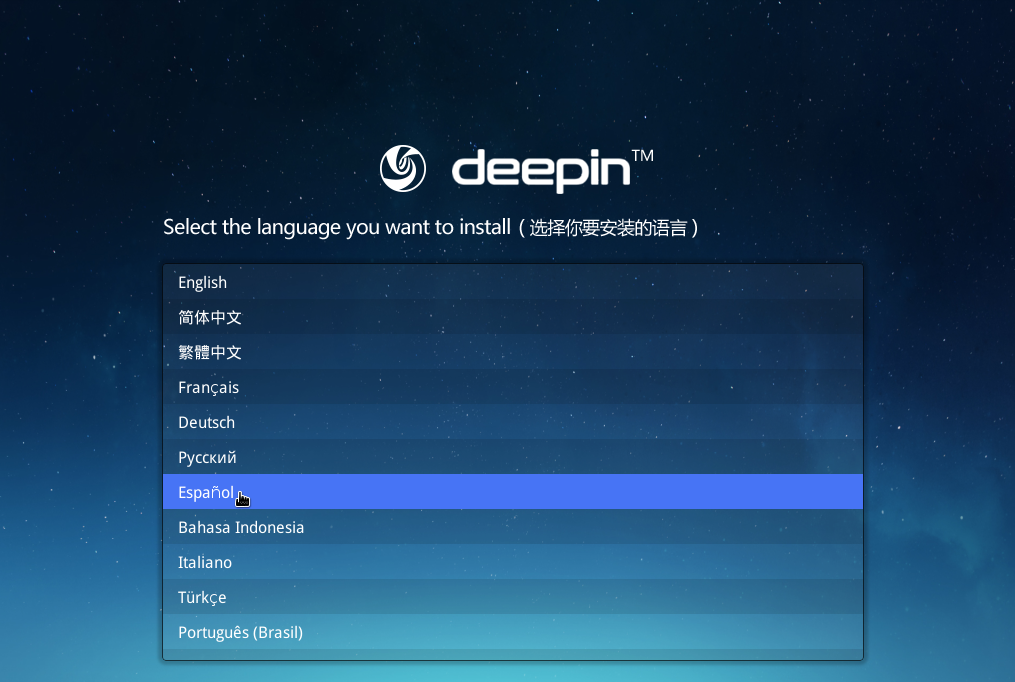Click the highlighted Español entry
Viewport: 1015px width, 682px height.
tap(513, 492)
